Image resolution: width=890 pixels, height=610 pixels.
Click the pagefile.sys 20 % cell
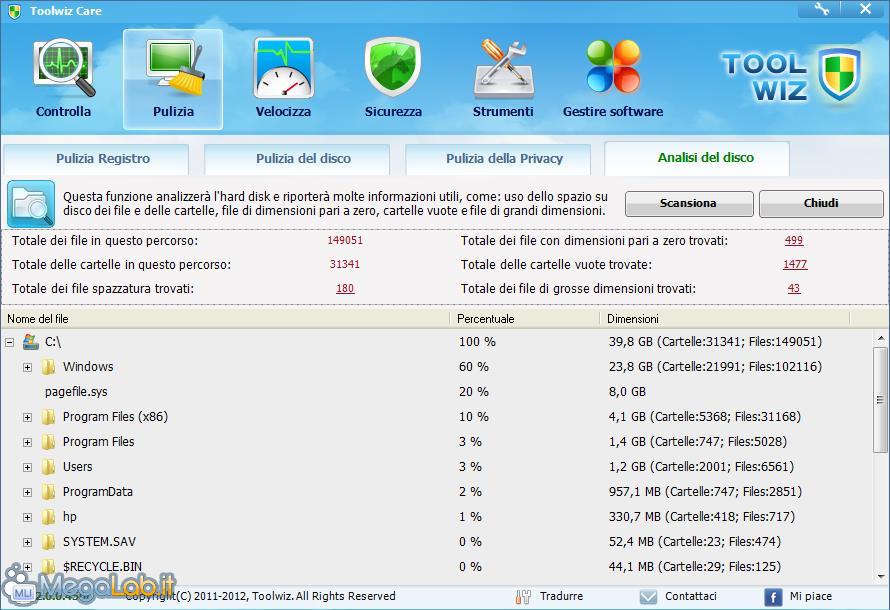[x=474, y=392]
